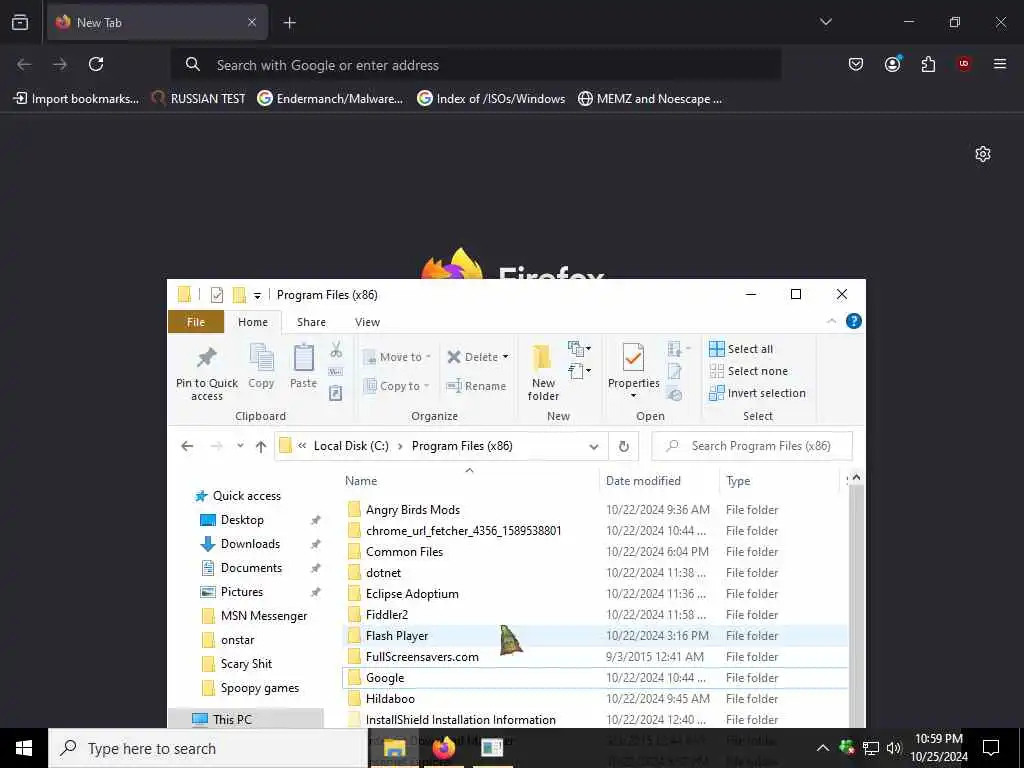
Task: Open Downloads in Quick access
Action: [250, 544]
